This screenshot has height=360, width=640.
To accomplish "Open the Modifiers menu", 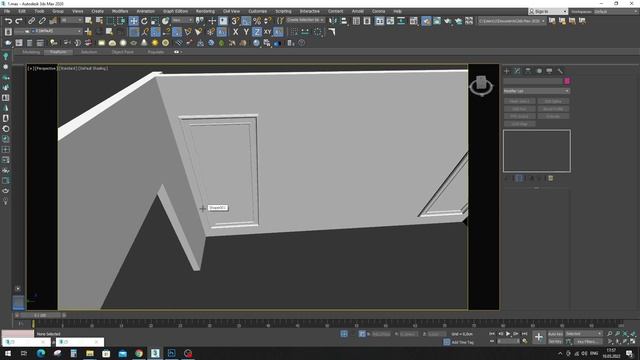I will (x=120, y=11).
